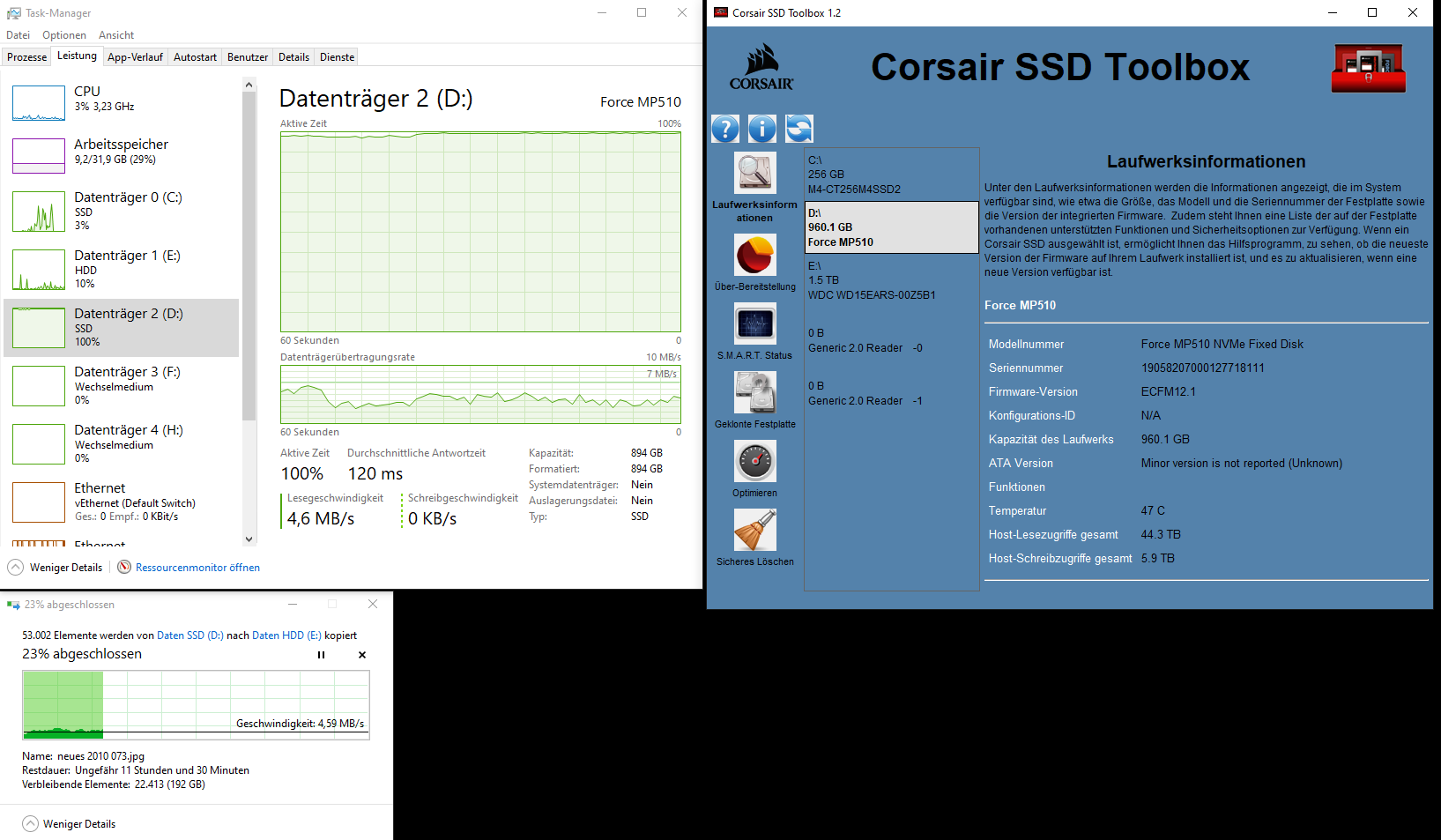Click the file name neues 2010 073.jpg
Viewport: 1441px width, 840px height.
pyautogui.click(x=101, y=756)
